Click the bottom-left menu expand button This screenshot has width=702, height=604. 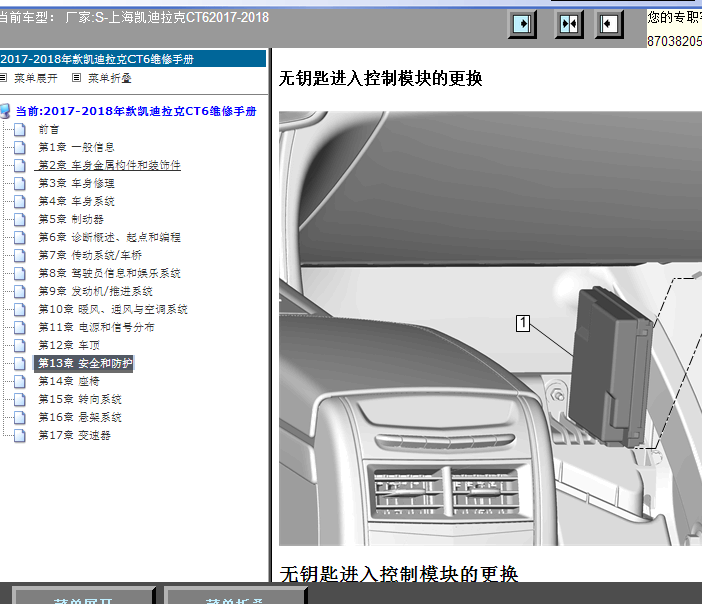pos(83,596)
